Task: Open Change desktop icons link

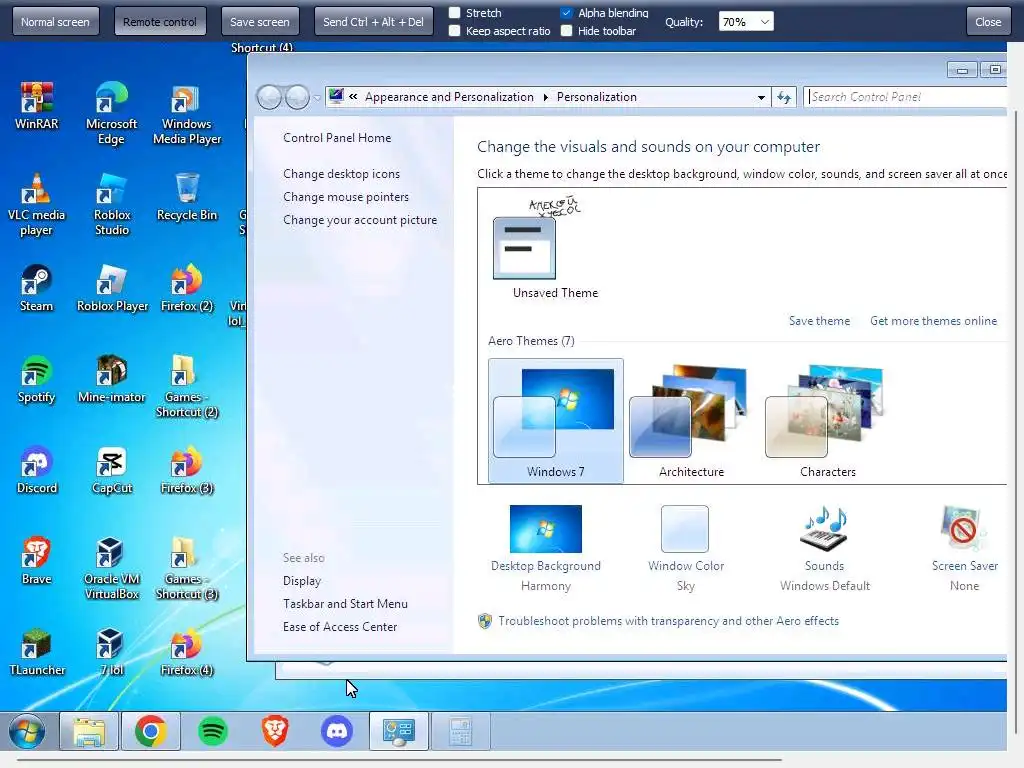Action: (342, 174)
